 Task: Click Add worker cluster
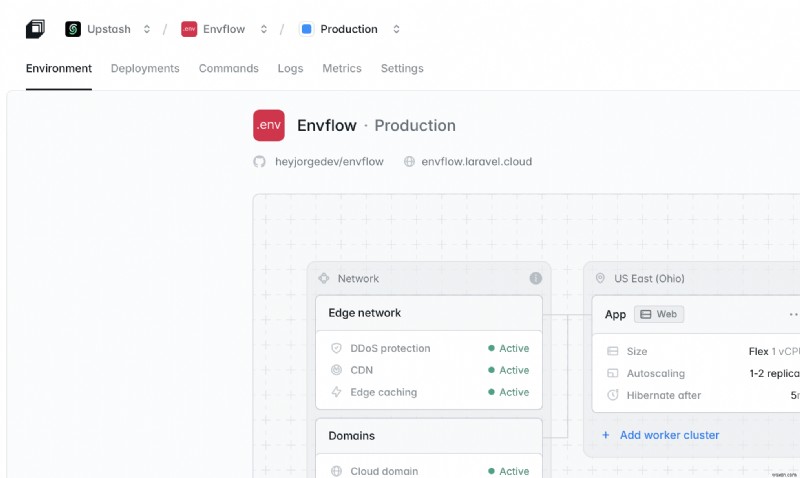click(669, 435)
